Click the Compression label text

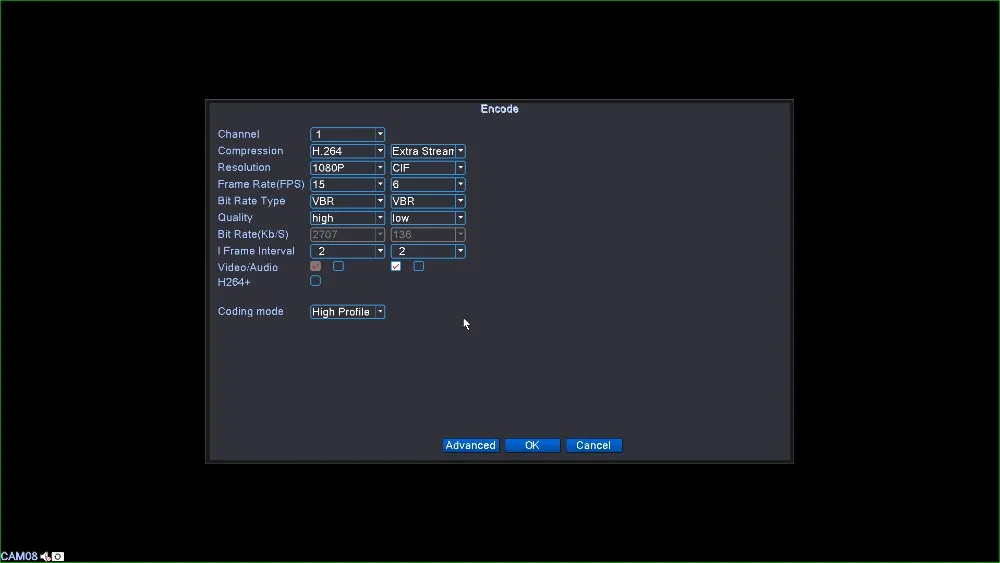click(250, 151)
